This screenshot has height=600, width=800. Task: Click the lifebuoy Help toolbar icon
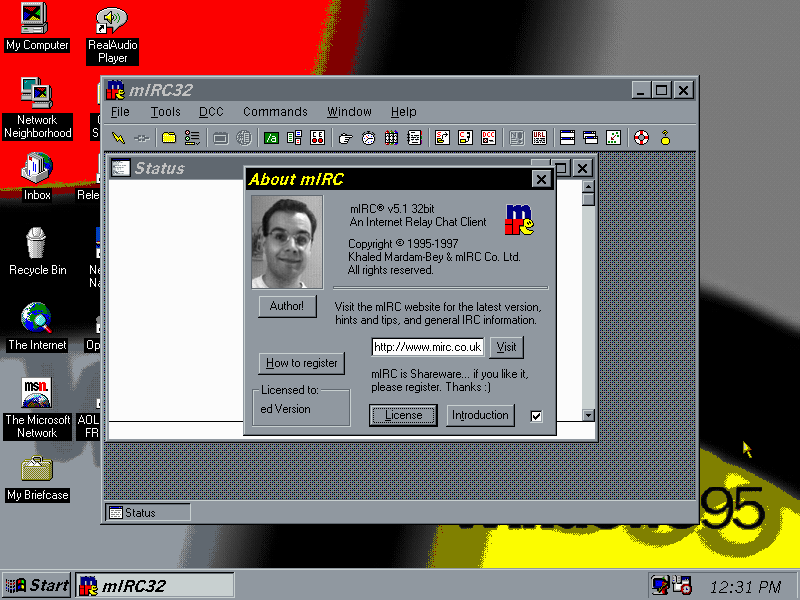[641, 138]
